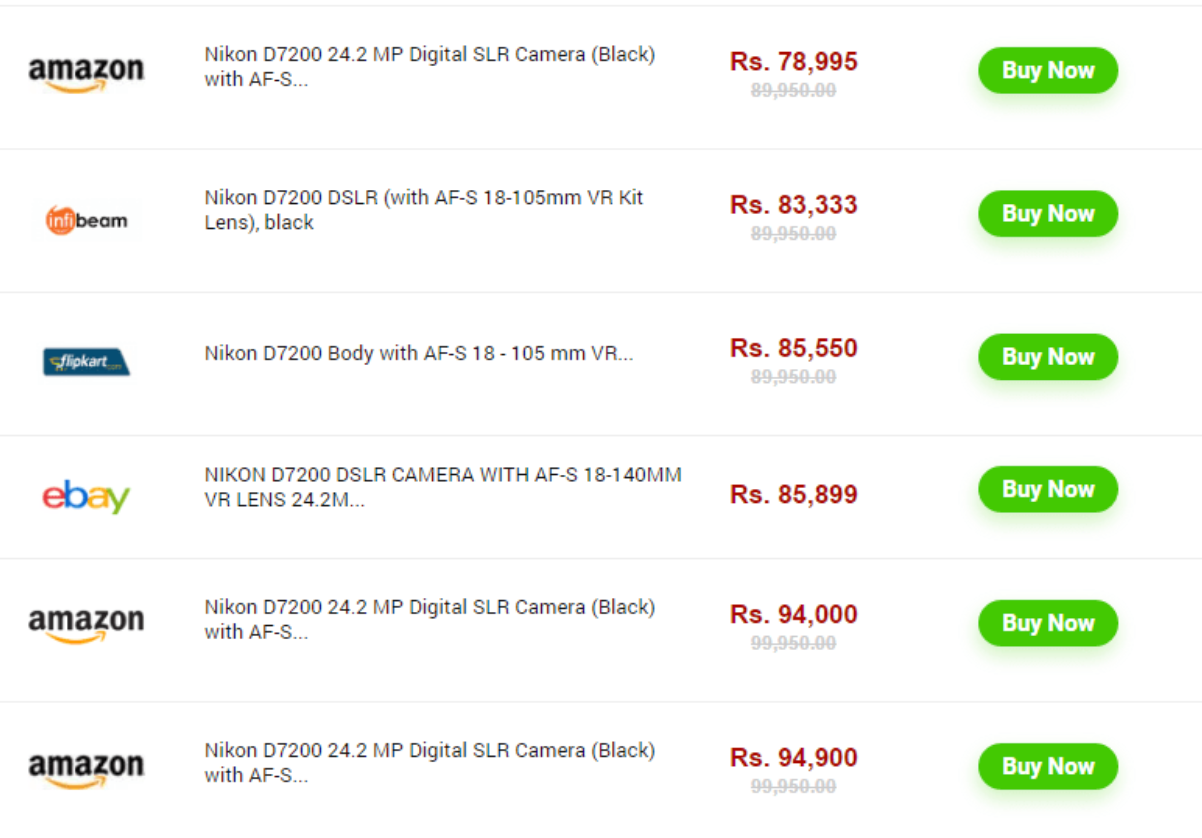Click the Rs. 83,333 Infibeam price
The width and height of the screenshot is (1202, 838).
point(793,205)
